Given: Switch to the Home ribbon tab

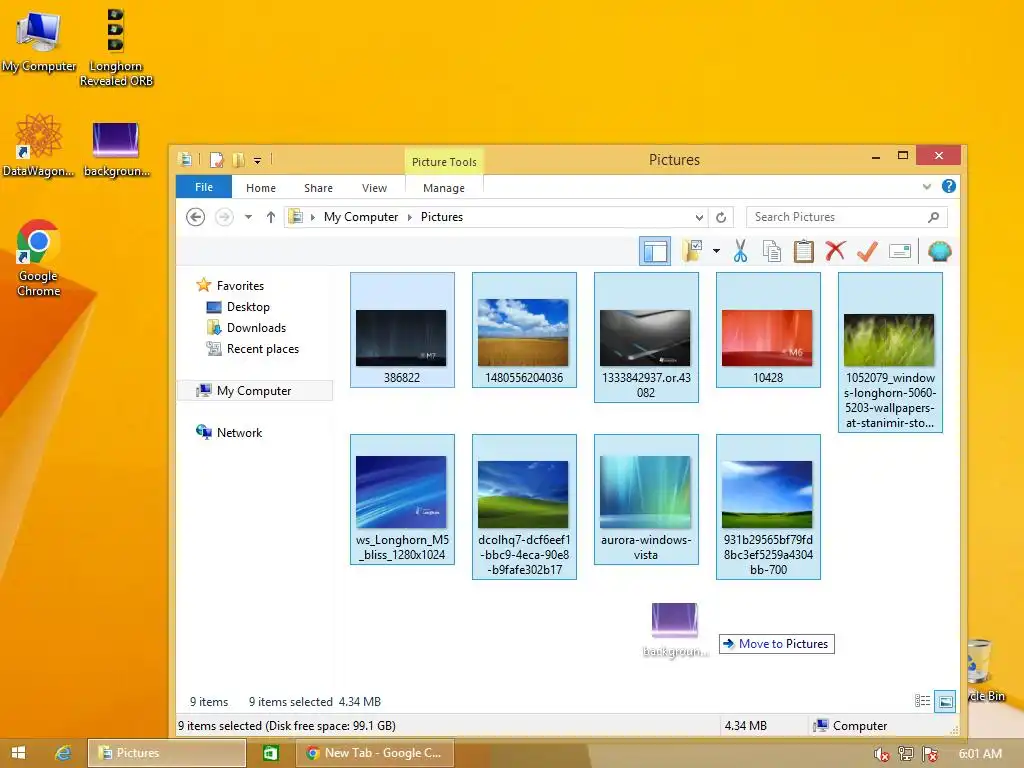Looking at the screenshot, I should pos(261,187).
